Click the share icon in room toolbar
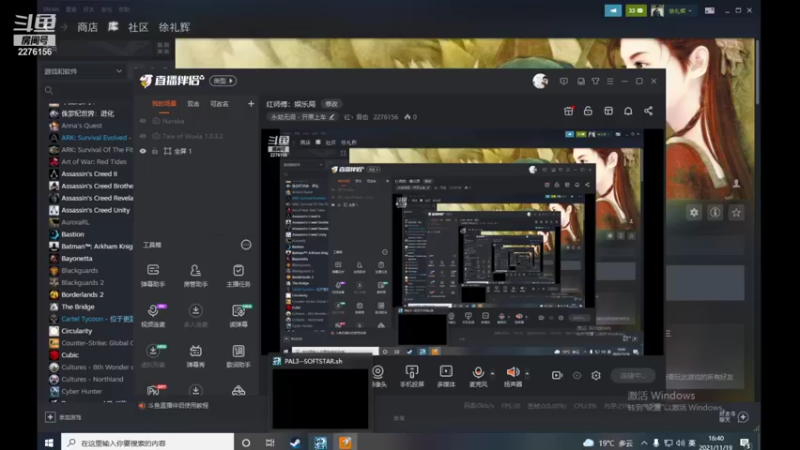 [648, 111]
